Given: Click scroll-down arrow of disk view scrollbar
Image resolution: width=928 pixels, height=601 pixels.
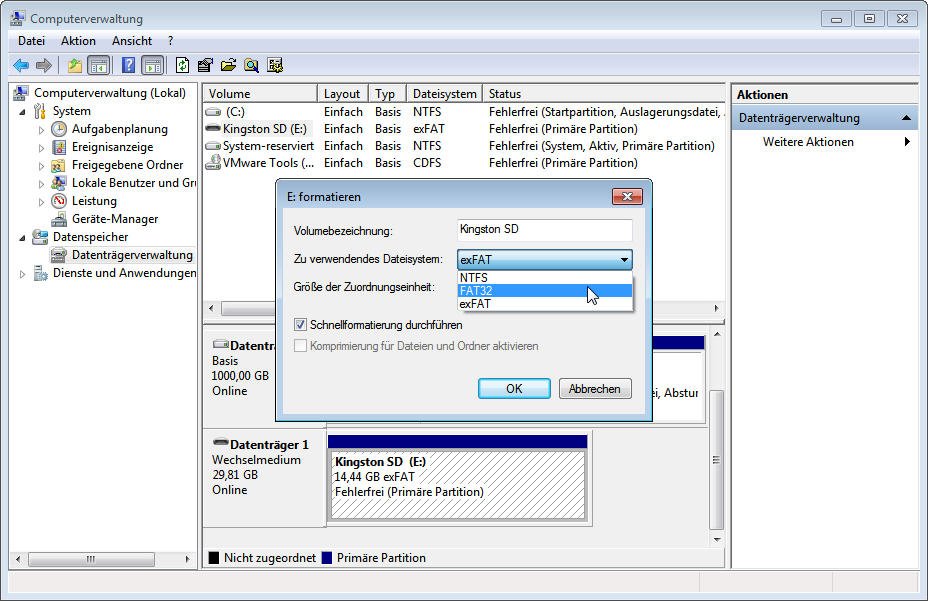Looking at the screenshot, I should (717, 539).
